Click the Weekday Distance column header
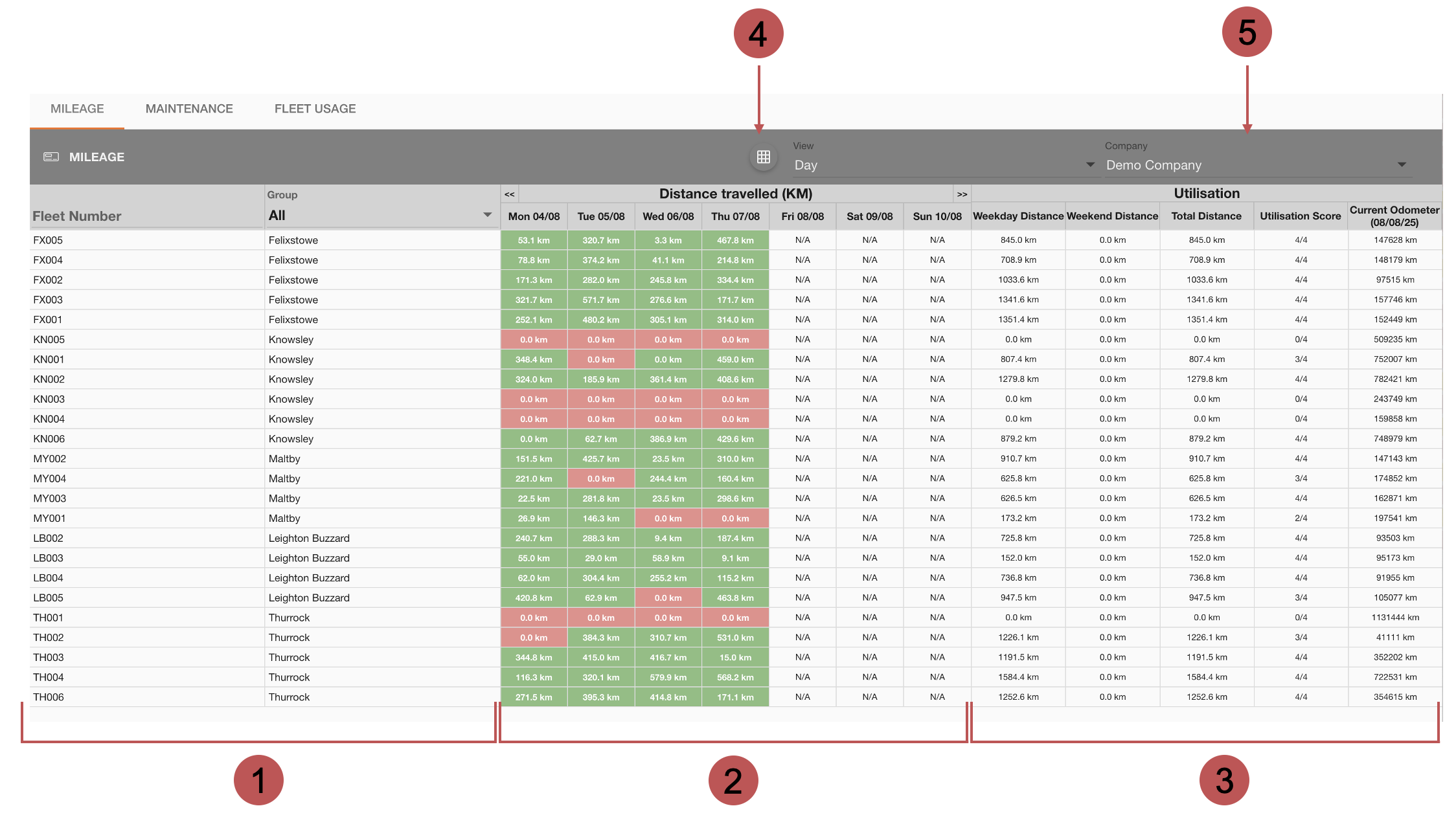The image size is (1456, 817). click(1018, 216)
